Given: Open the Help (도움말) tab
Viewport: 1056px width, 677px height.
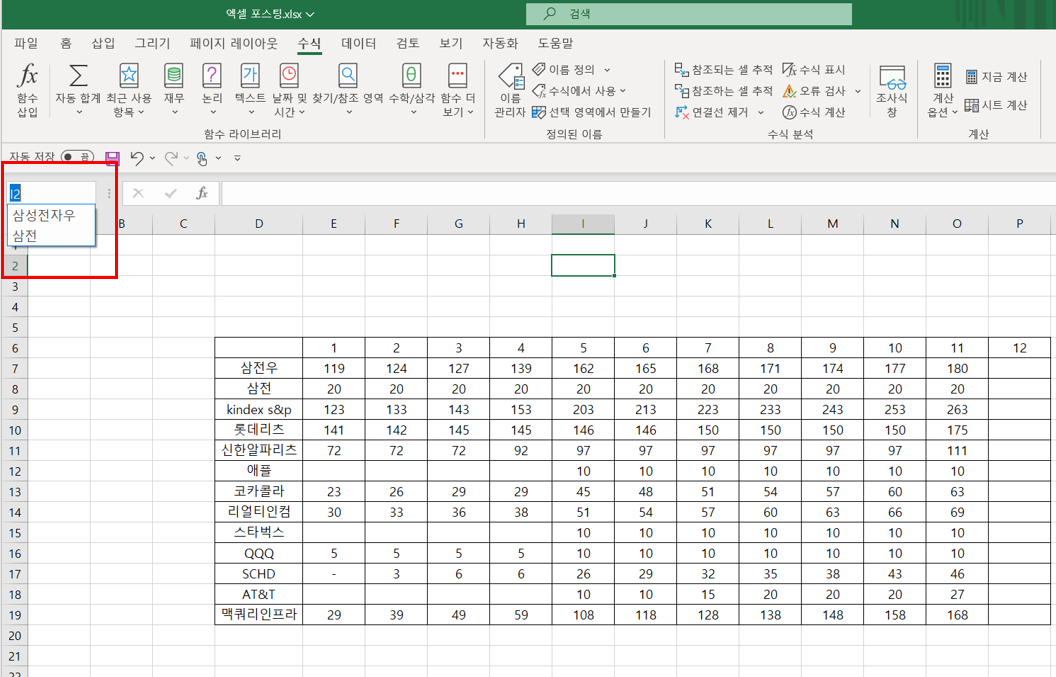Looking at the screenshot, I should (555, 43).
